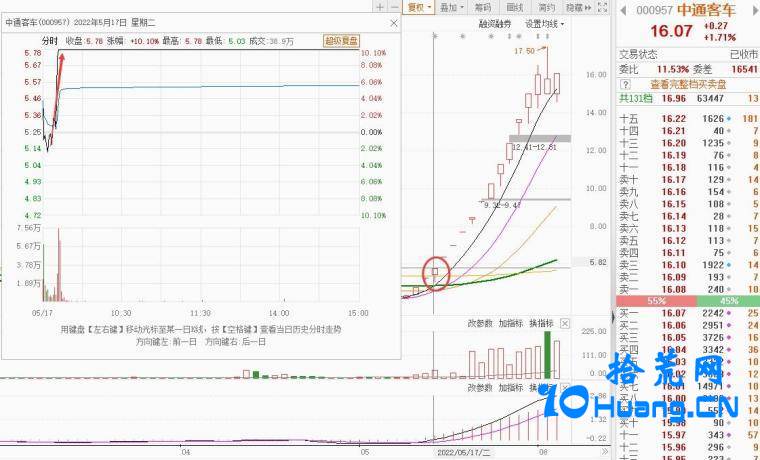Click 加指标 in the bottom MACD panel

pos(510,388)
